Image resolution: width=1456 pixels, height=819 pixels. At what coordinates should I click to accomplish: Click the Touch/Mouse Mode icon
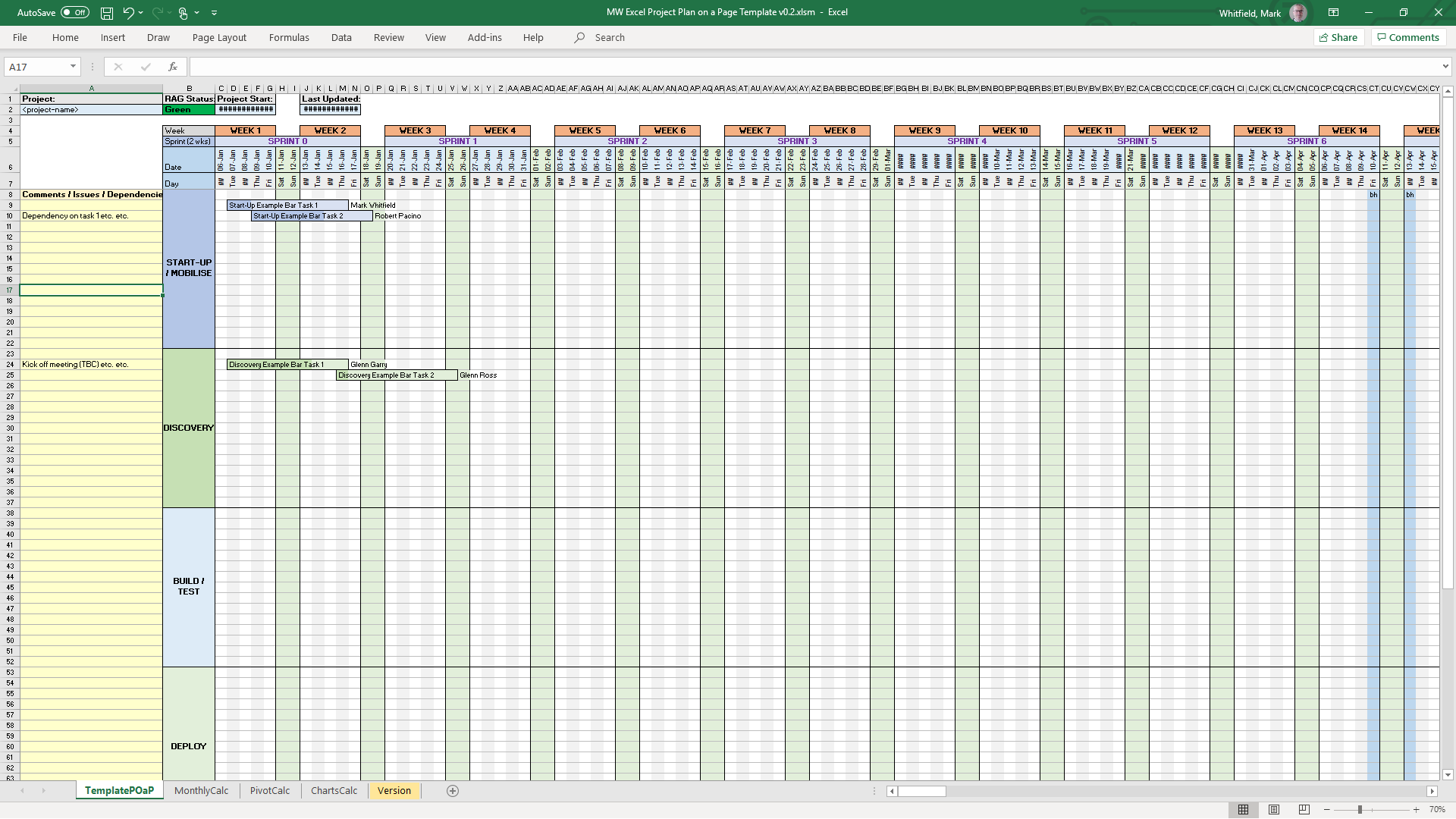coord(183,12)
